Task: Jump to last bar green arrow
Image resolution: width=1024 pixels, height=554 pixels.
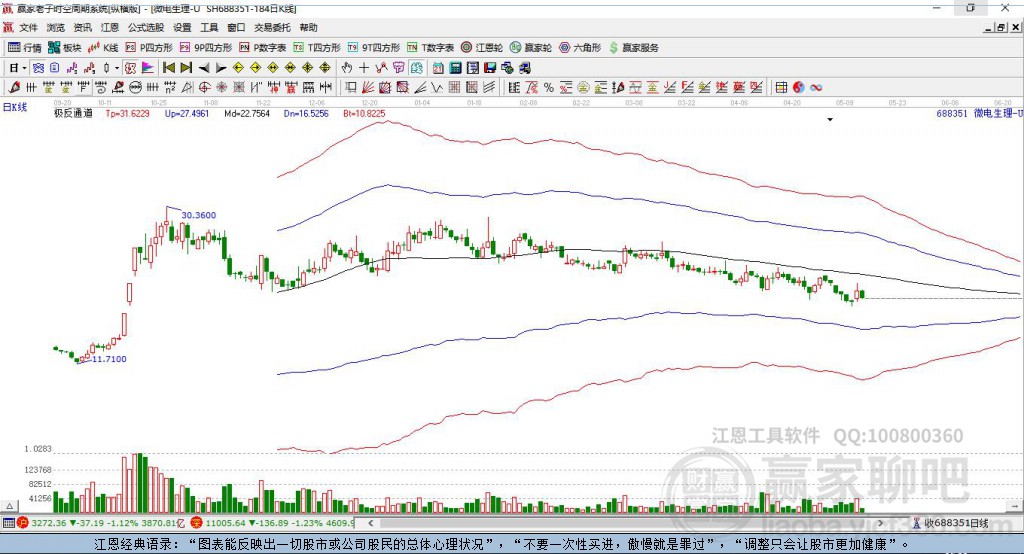Action: click(x=186, y=68)
